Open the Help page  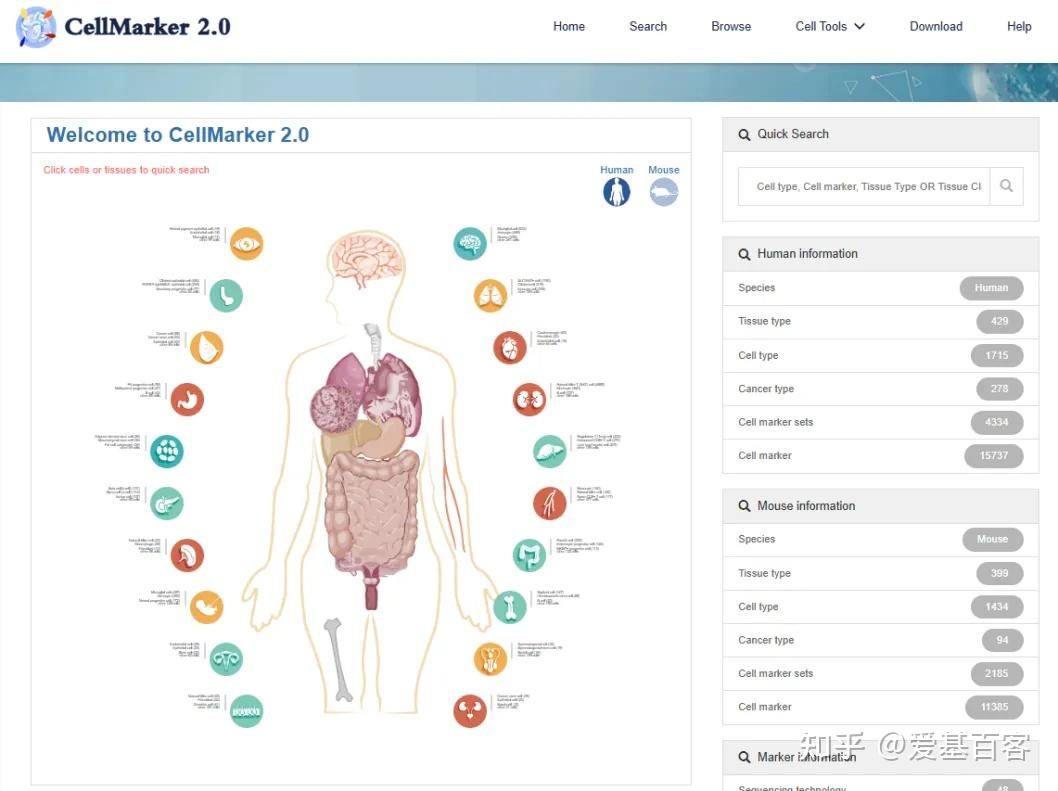1019,26
